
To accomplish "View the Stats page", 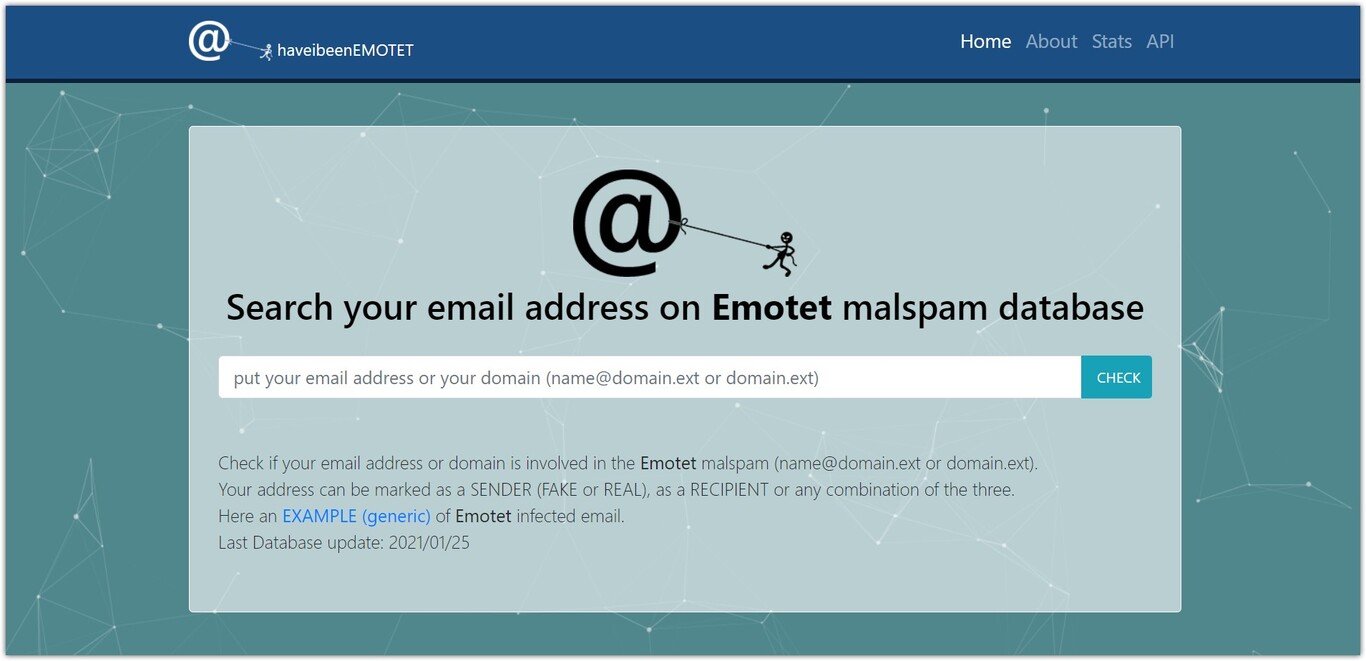I will coord(1111,41).
